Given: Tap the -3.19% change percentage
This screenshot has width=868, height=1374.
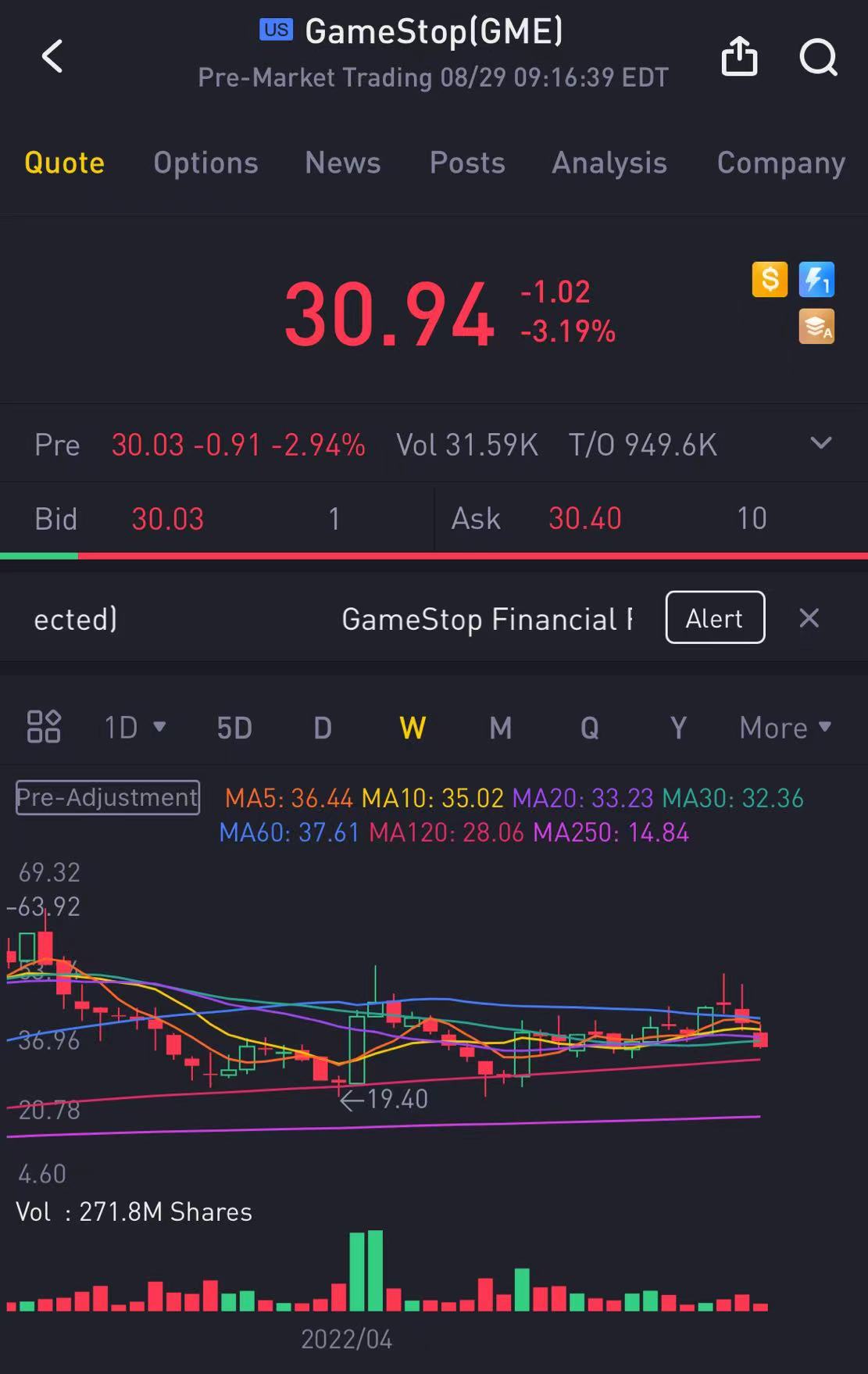Looking at the screenshot, I should 568,331.
